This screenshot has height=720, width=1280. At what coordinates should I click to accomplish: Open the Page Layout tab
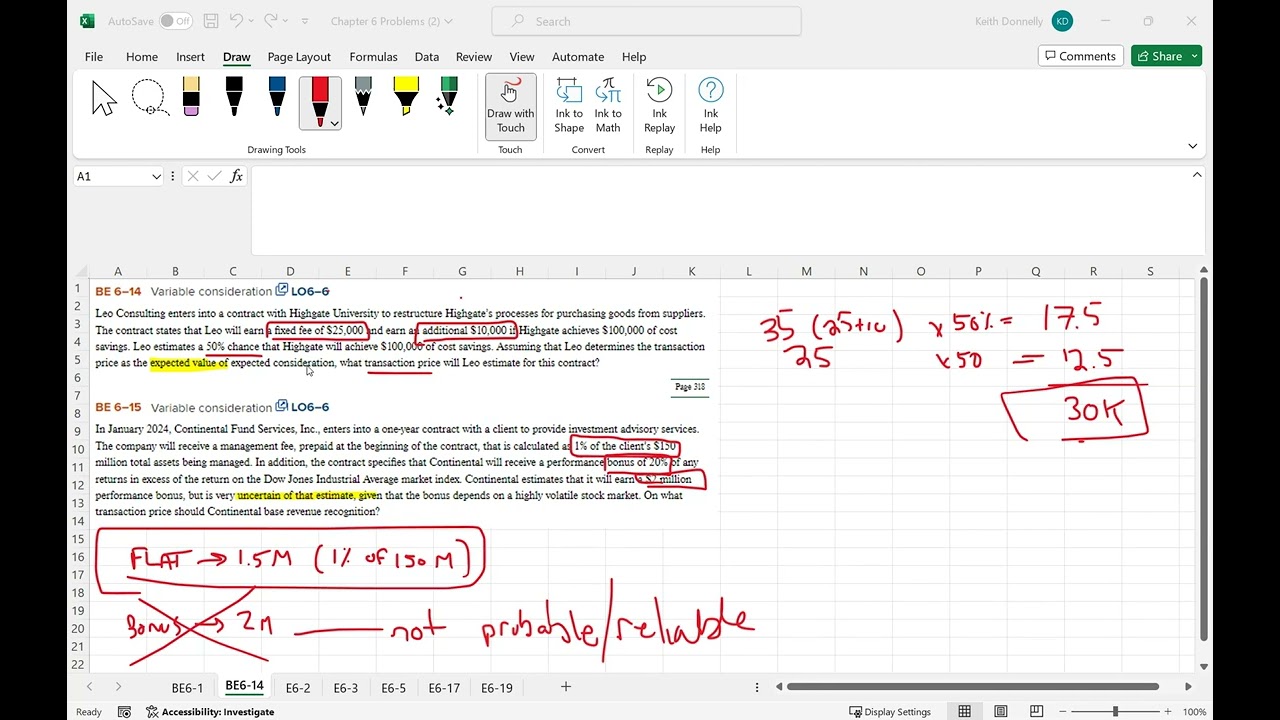299,57
